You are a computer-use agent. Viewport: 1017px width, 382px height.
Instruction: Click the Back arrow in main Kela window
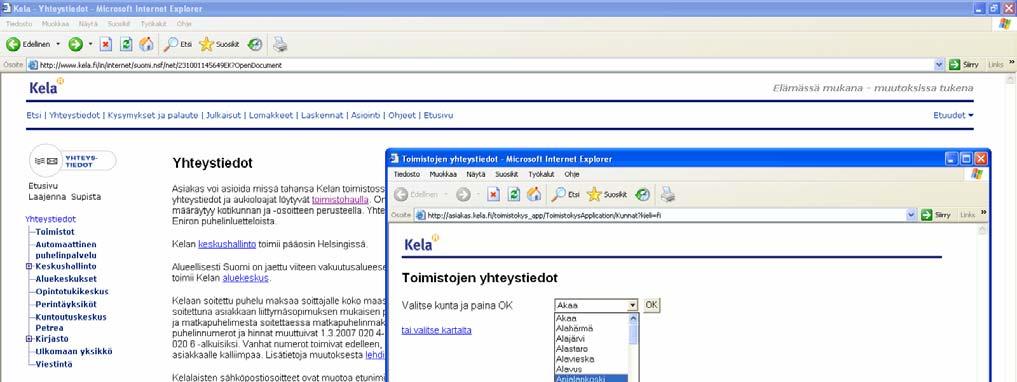point(13,44)
